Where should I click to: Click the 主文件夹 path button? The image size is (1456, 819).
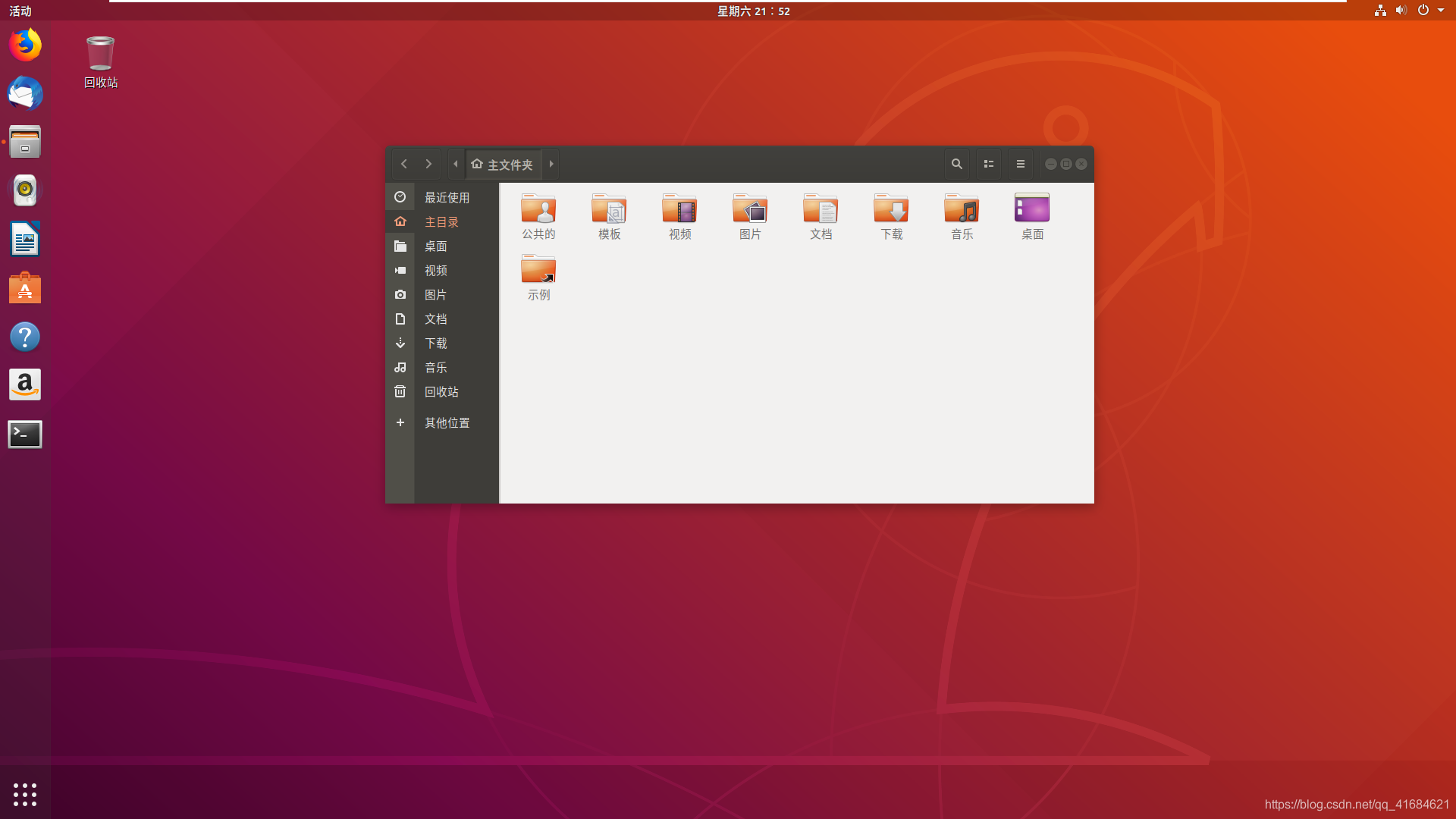click(x=503, y=165)
